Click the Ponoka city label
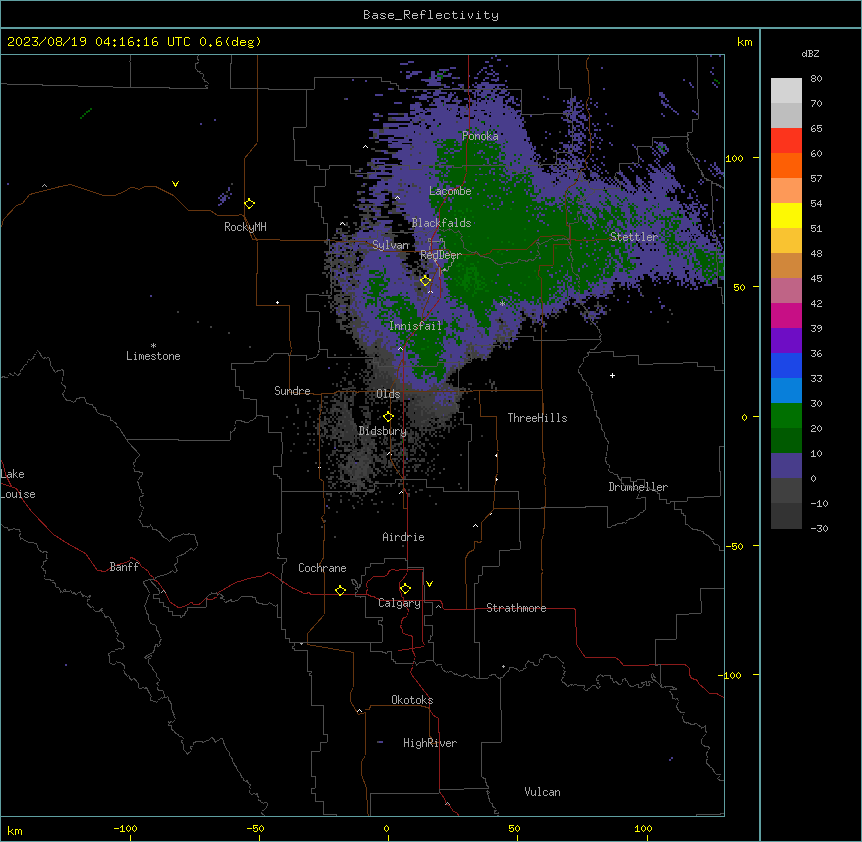This screenshot has width=862, height=842. point(480,136)
